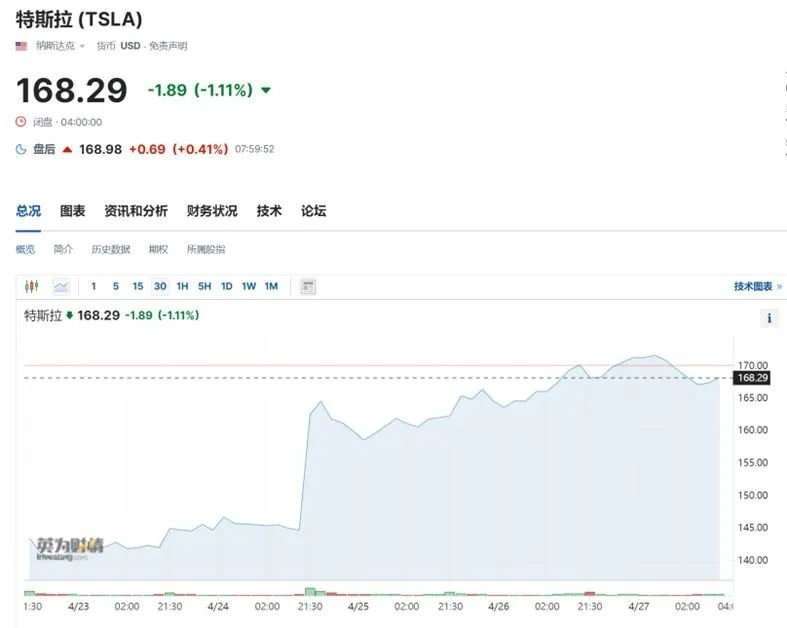Screen dimensions: 787x628
Task: Click the green down-arrow price indicator
Action: point(266,90)
